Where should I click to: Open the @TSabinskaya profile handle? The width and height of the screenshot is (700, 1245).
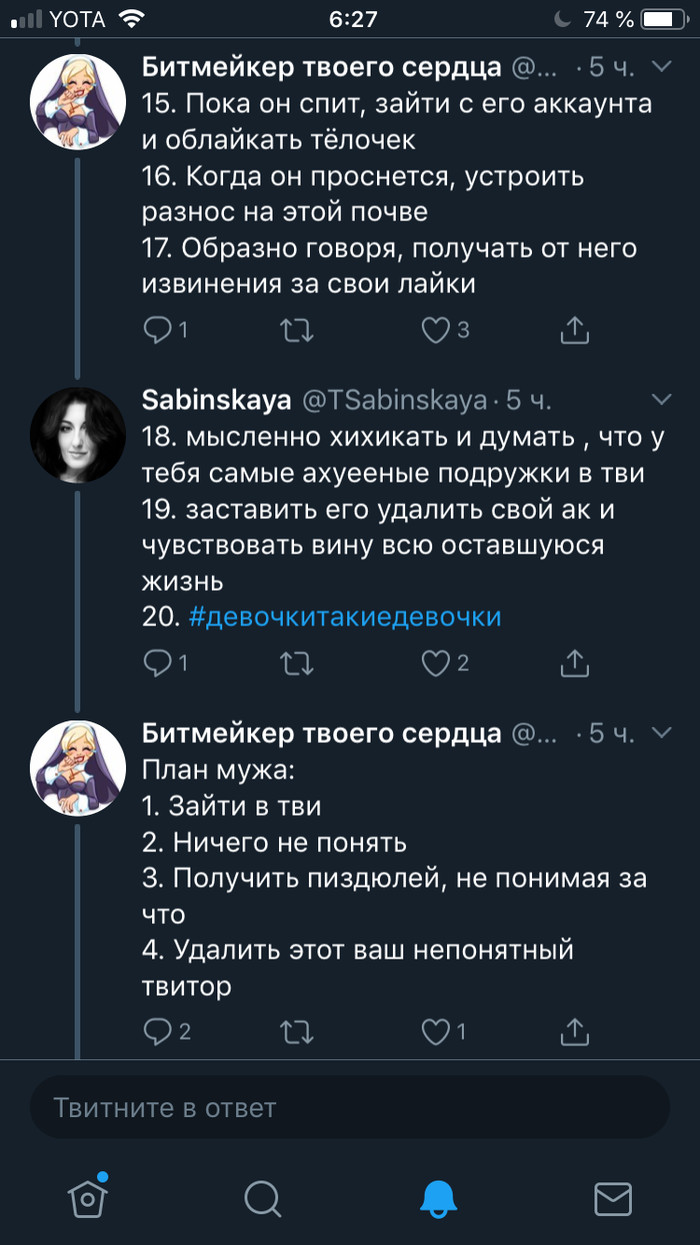(x=395, y=401)
